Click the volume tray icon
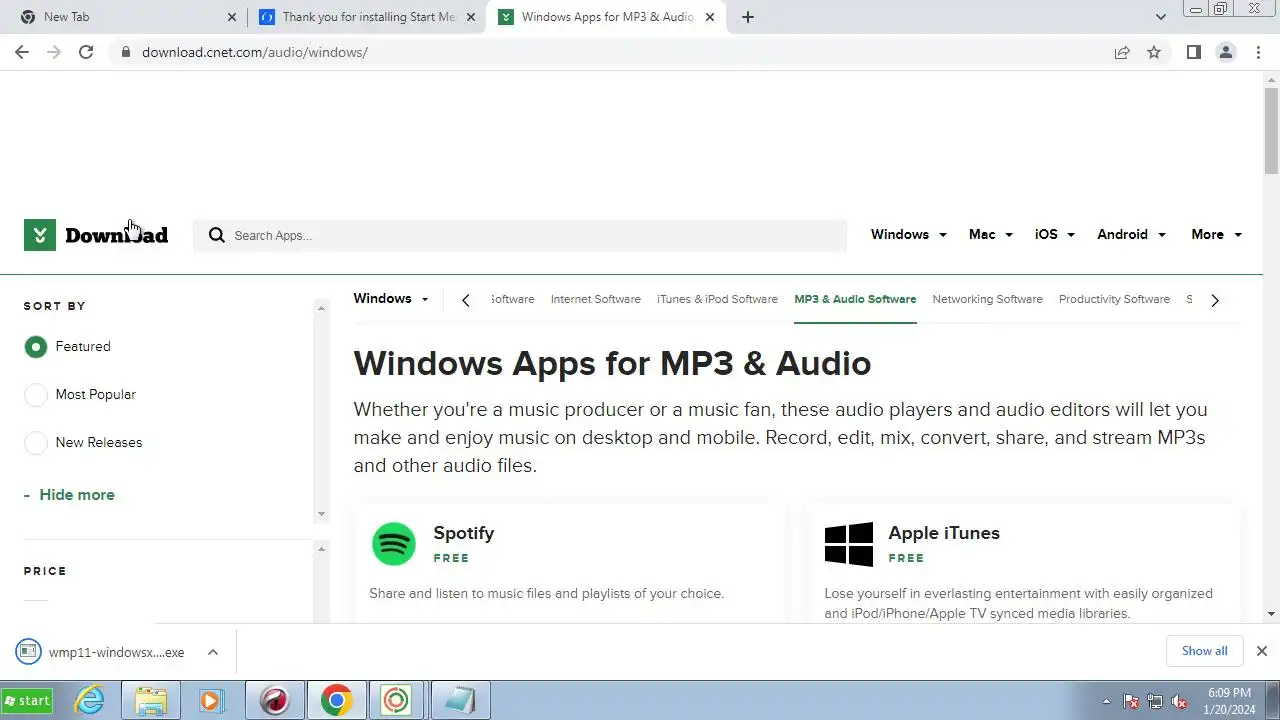The height and width of the screenshot is (720, 1280). [x=1179, y=701]
